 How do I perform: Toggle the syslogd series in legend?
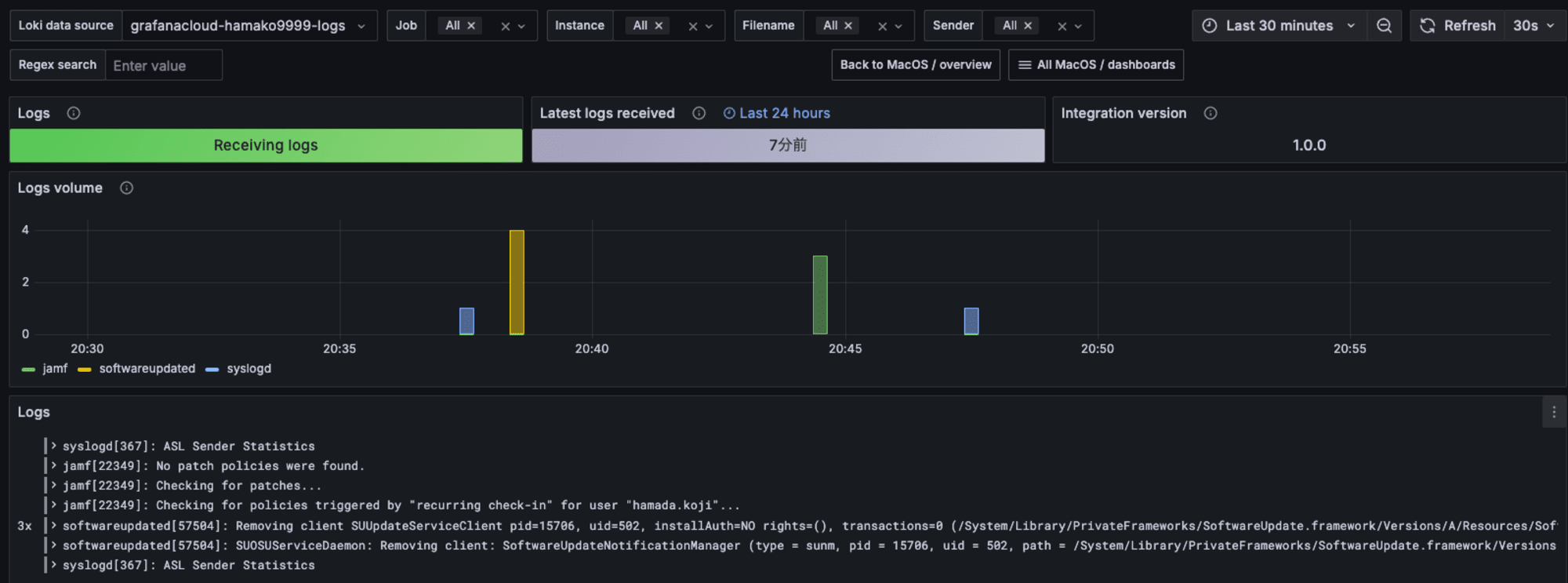249,369
